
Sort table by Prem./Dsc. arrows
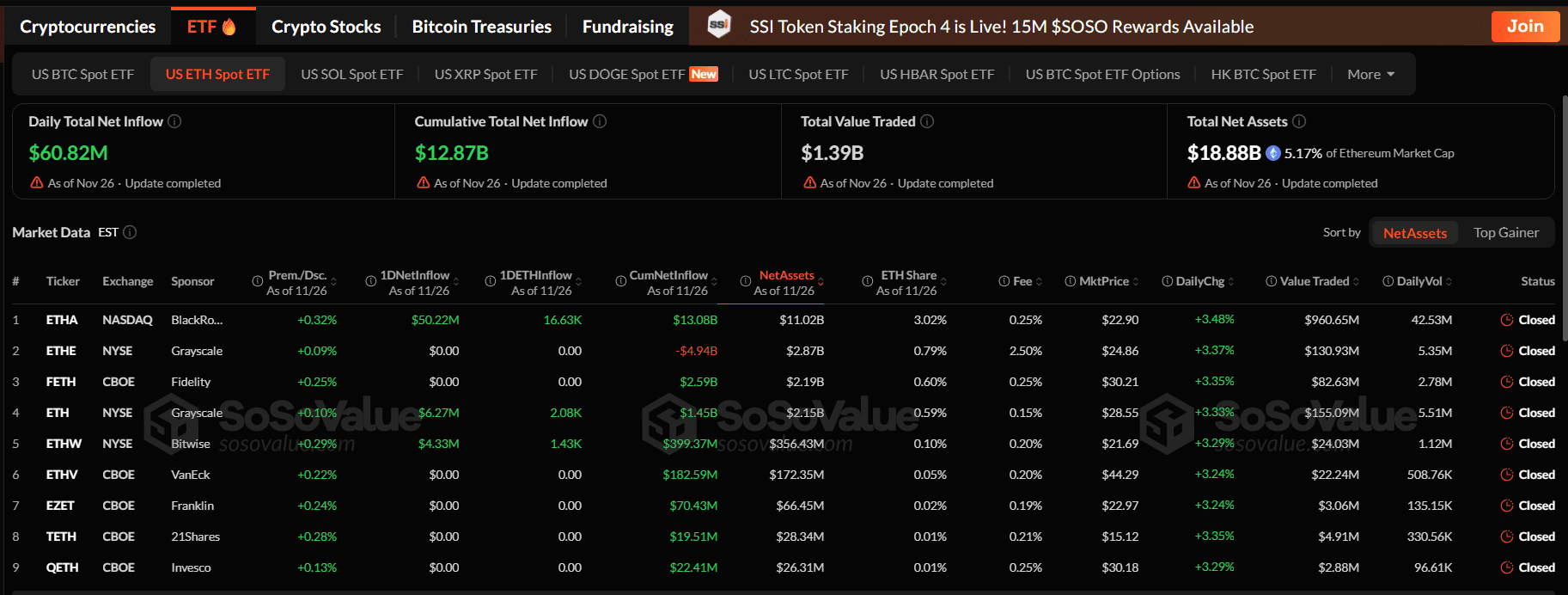click(333, 281)
